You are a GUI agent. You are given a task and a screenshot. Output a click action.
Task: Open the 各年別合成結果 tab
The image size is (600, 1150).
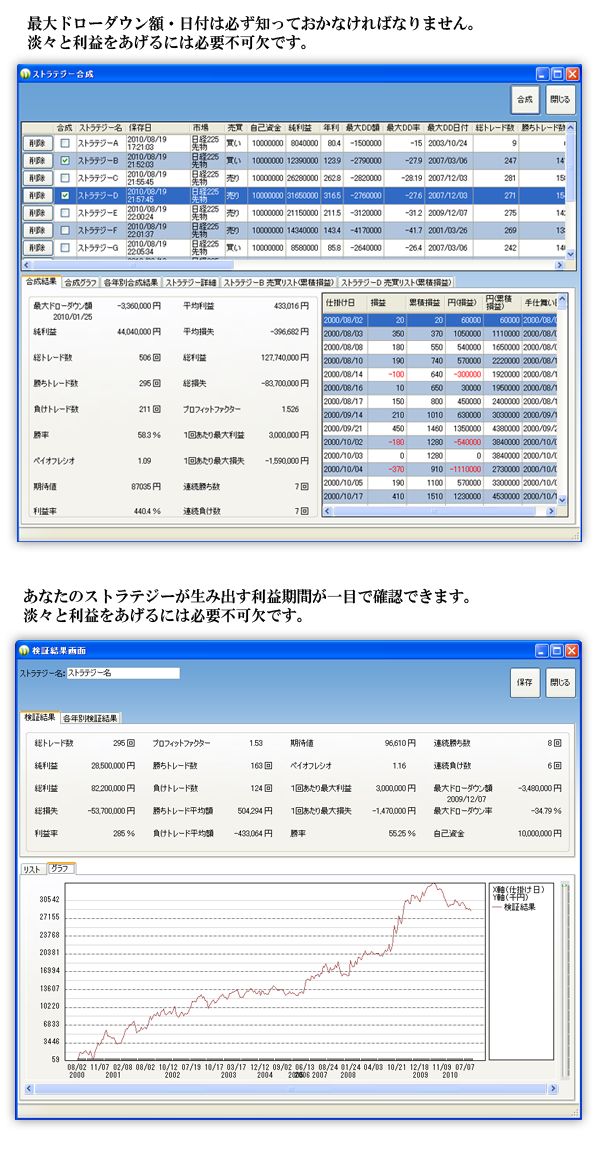(132, 283)
